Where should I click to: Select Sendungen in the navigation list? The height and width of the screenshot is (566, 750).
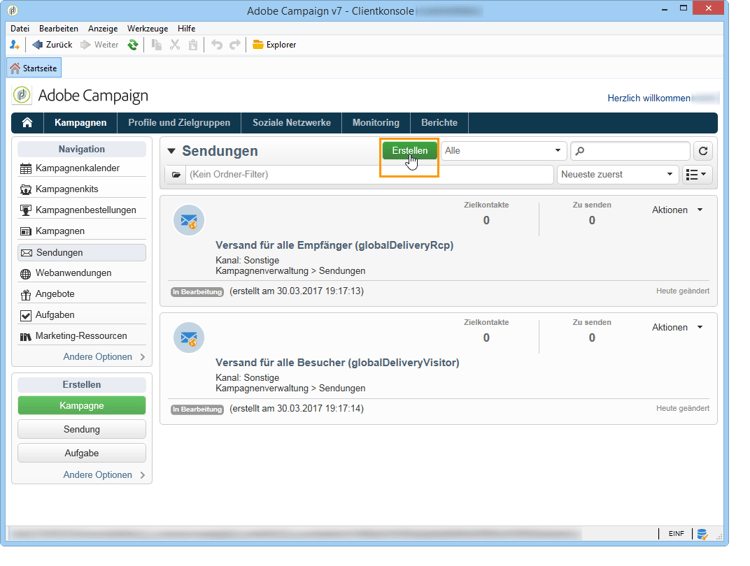(x=82, y=252)
